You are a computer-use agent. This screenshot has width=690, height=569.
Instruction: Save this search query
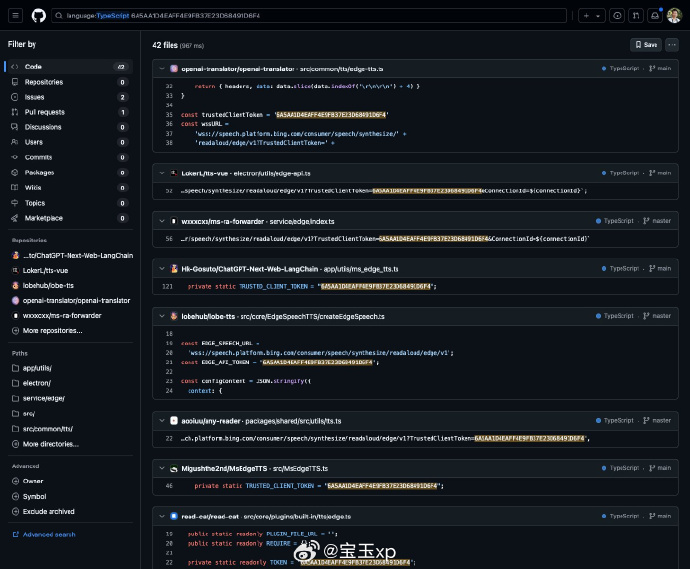coord(646,45)
